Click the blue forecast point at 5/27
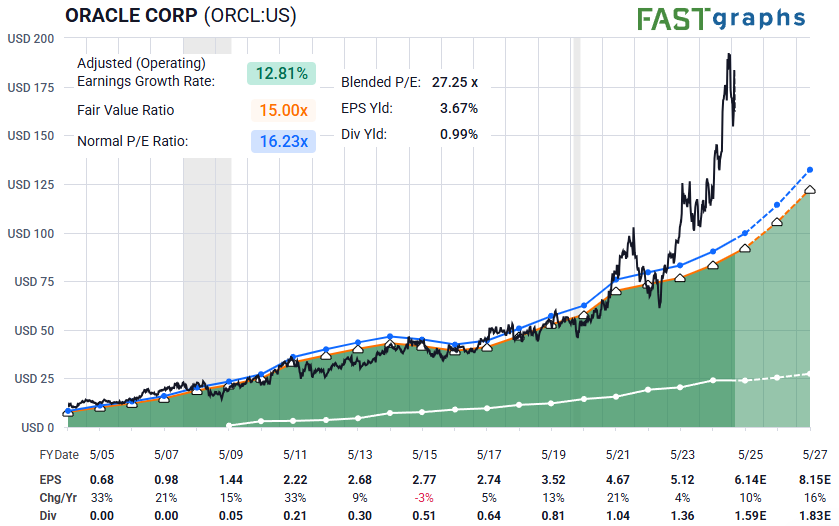 pos(810,170)
